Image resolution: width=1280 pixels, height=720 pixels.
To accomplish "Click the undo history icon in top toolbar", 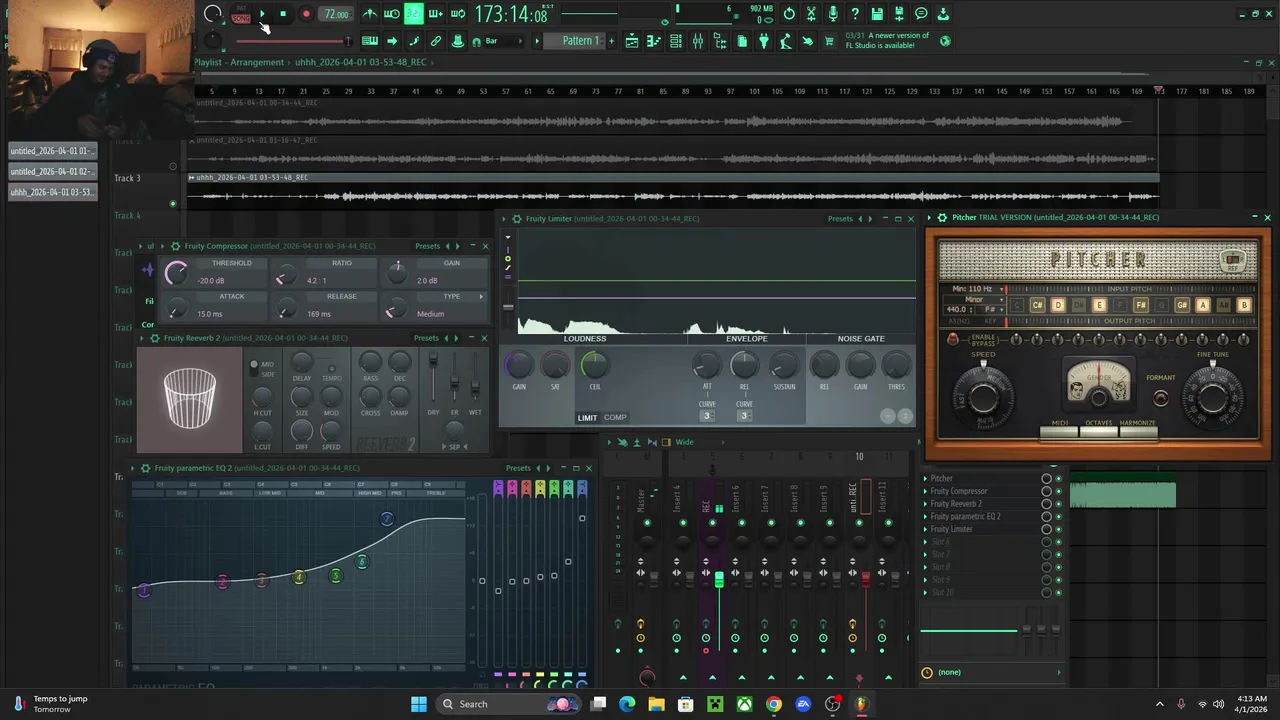I will coord(789,14).
